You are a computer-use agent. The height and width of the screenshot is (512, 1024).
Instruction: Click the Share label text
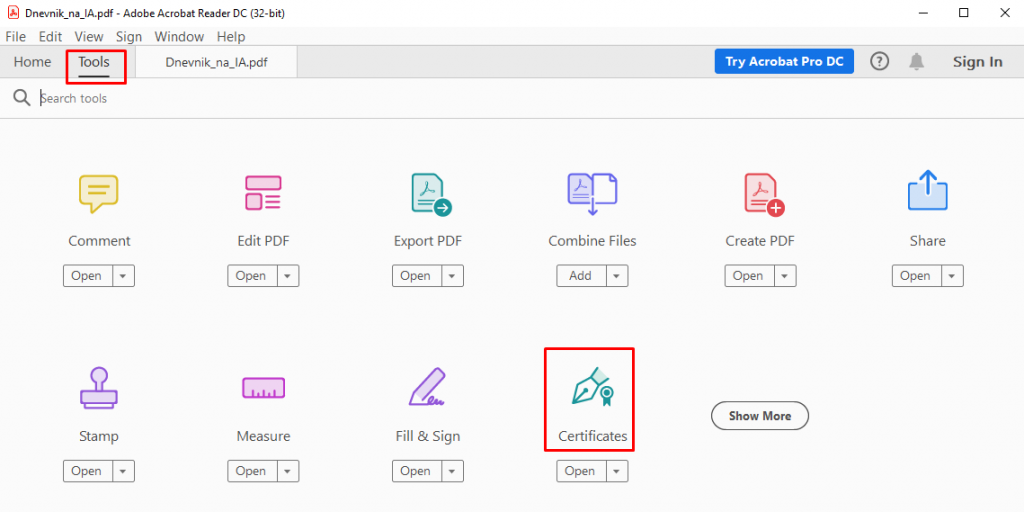927,241
